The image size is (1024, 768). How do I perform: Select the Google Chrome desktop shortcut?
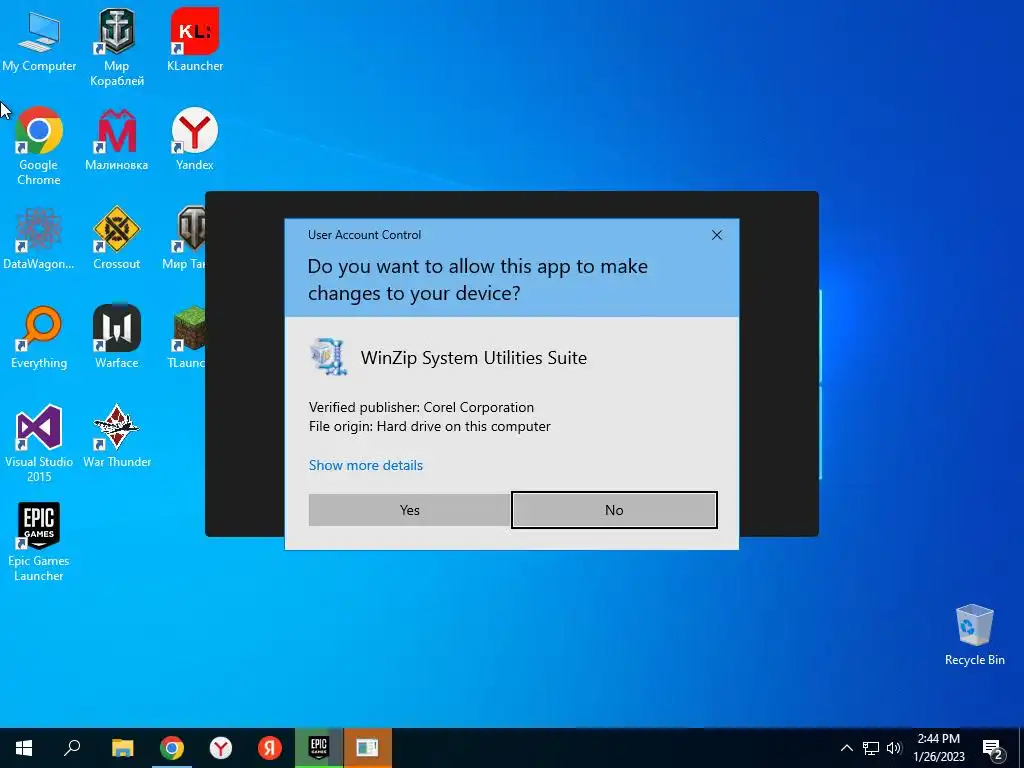pyautogui.click(x=39, y=147)
